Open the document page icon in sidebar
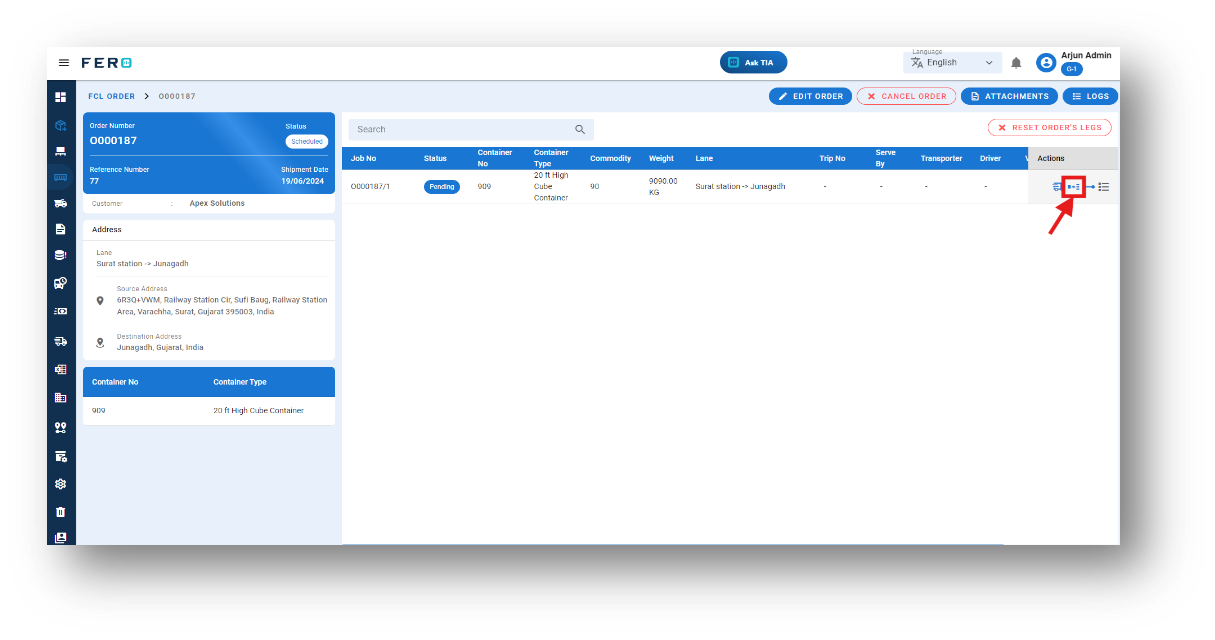The width and height of the screenshot is (1215, 640). (61, 229)
